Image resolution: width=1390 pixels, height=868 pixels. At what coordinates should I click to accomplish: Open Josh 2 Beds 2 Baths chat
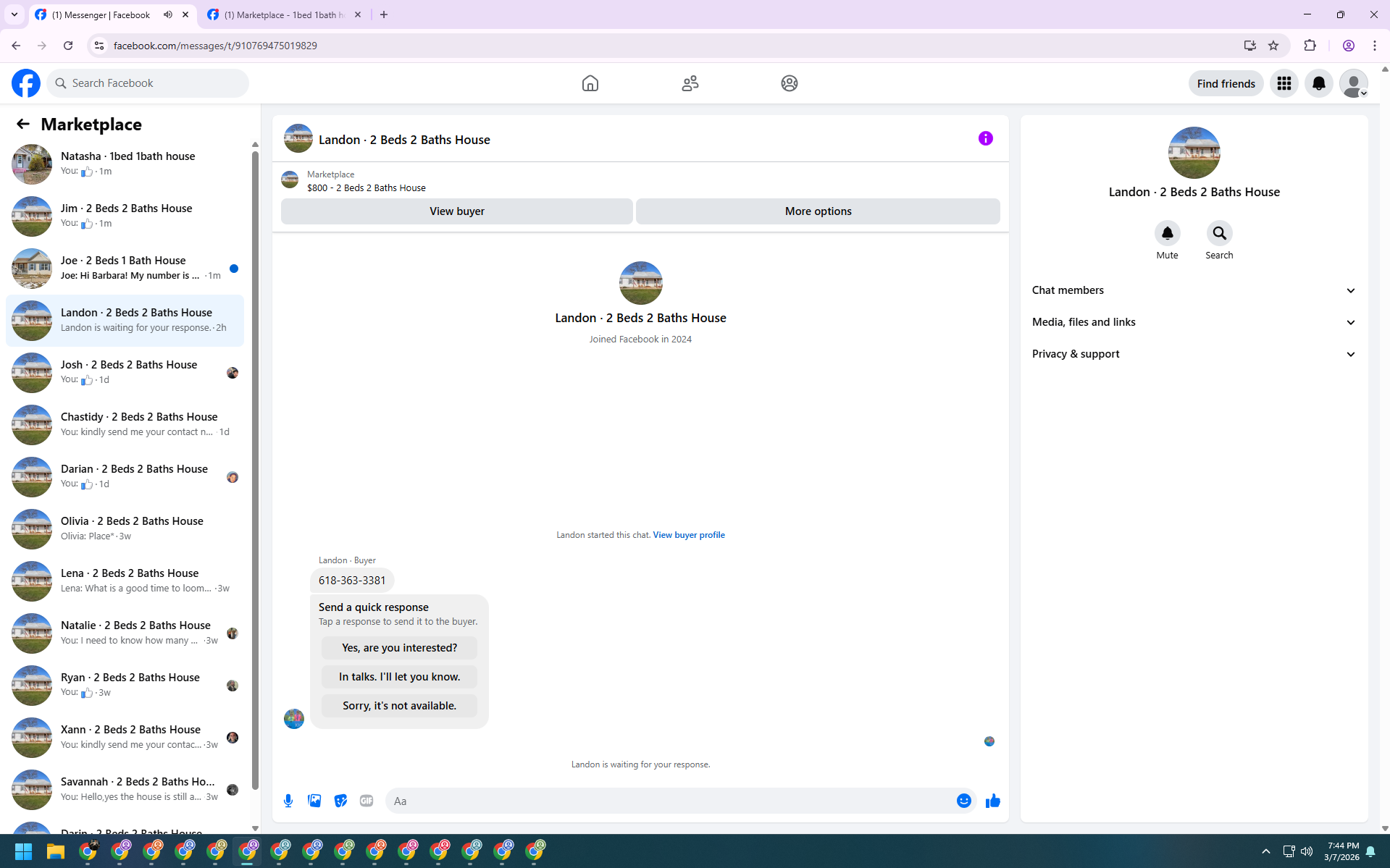coord(125,372)
